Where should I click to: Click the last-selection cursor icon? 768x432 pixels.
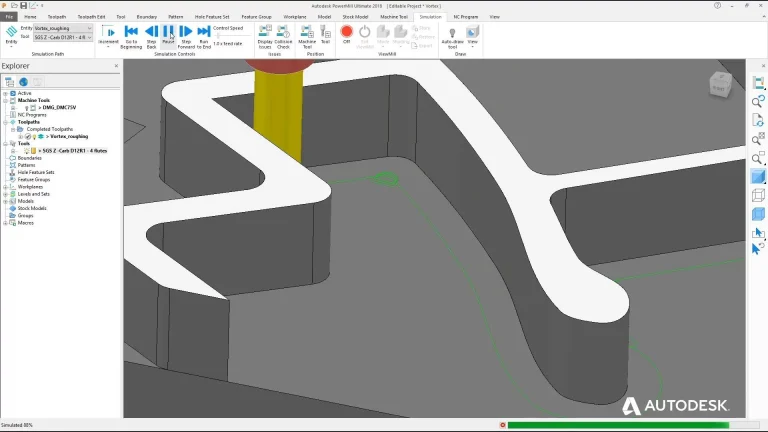758,249
